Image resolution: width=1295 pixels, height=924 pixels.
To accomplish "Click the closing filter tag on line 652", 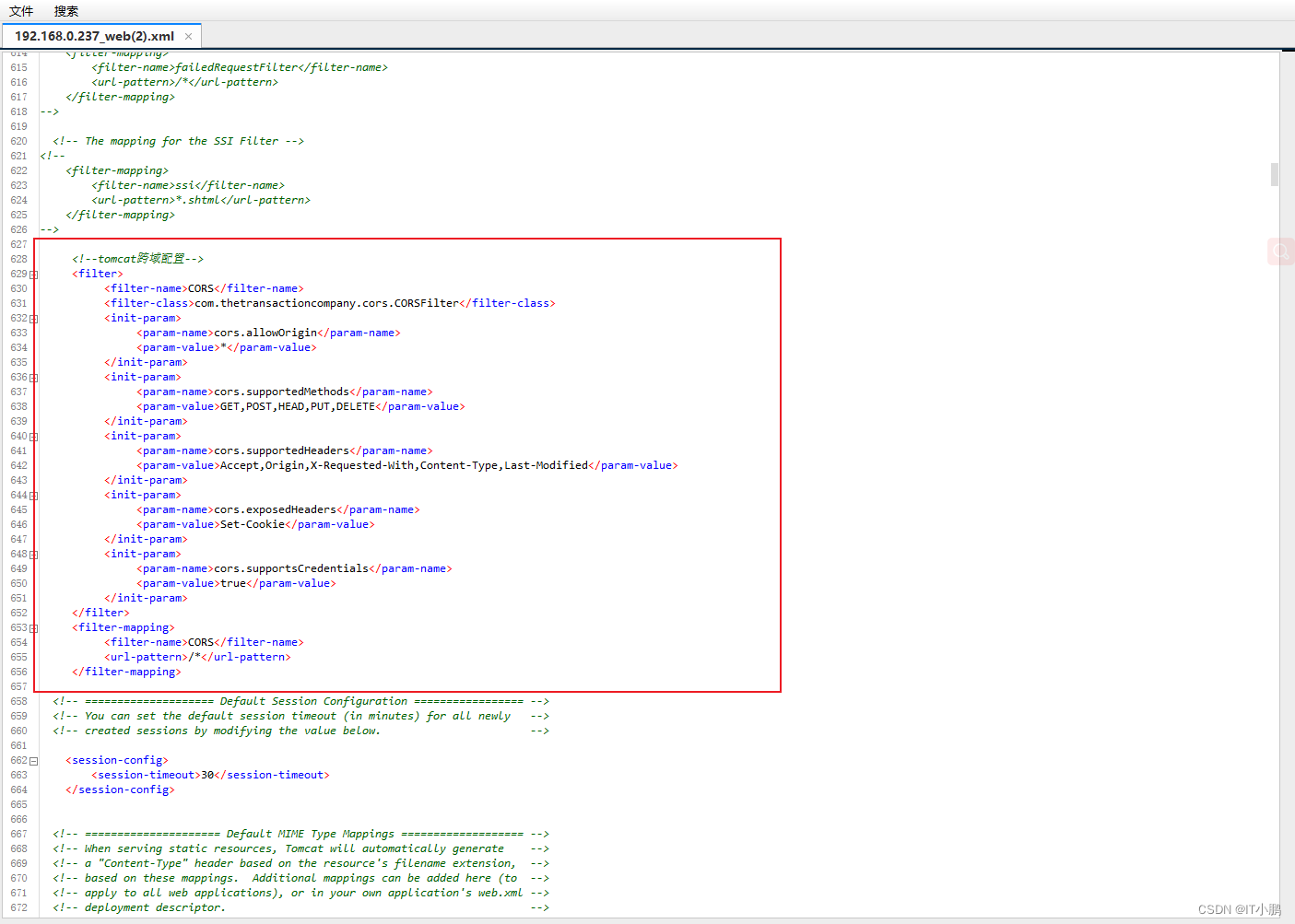I will tap(100, 613).
